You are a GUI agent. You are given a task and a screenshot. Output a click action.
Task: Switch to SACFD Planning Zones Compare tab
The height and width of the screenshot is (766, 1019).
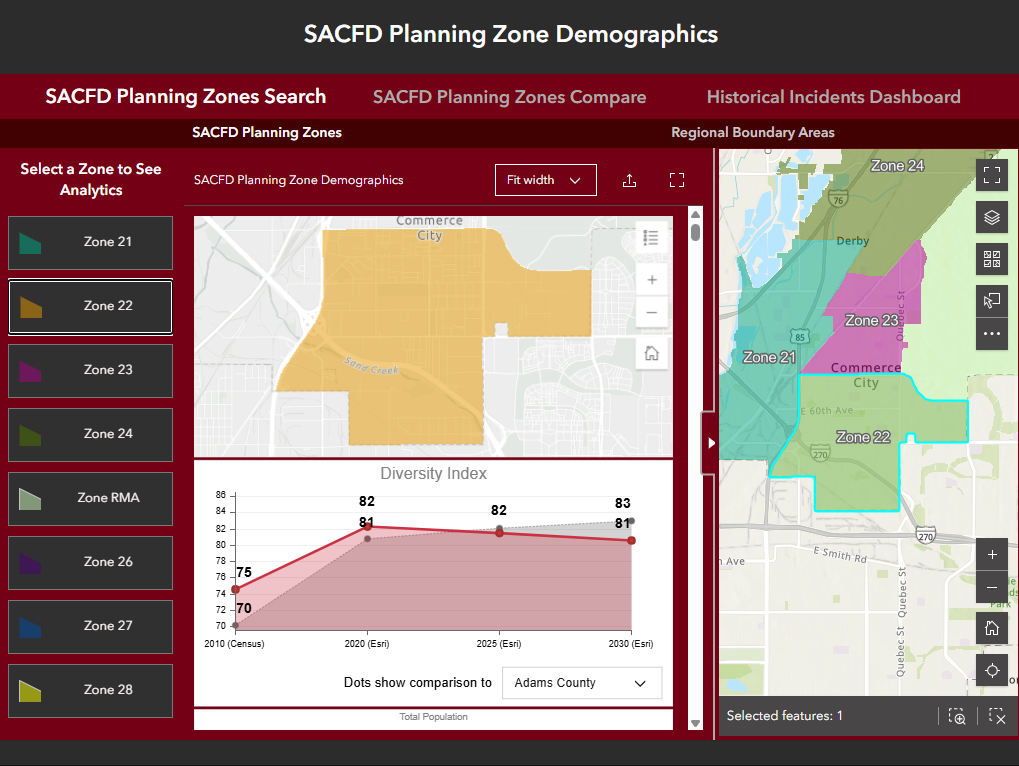click(509, 97)
